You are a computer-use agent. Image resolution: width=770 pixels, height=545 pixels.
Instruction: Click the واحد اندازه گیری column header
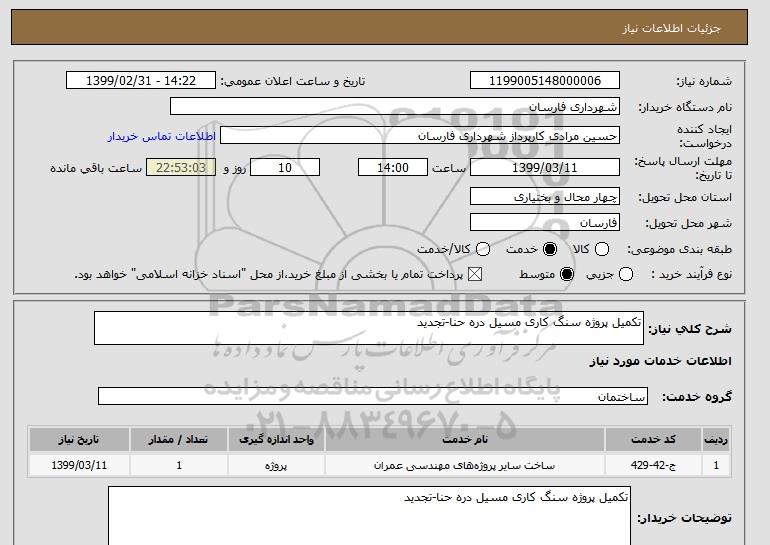pos(276,439)
